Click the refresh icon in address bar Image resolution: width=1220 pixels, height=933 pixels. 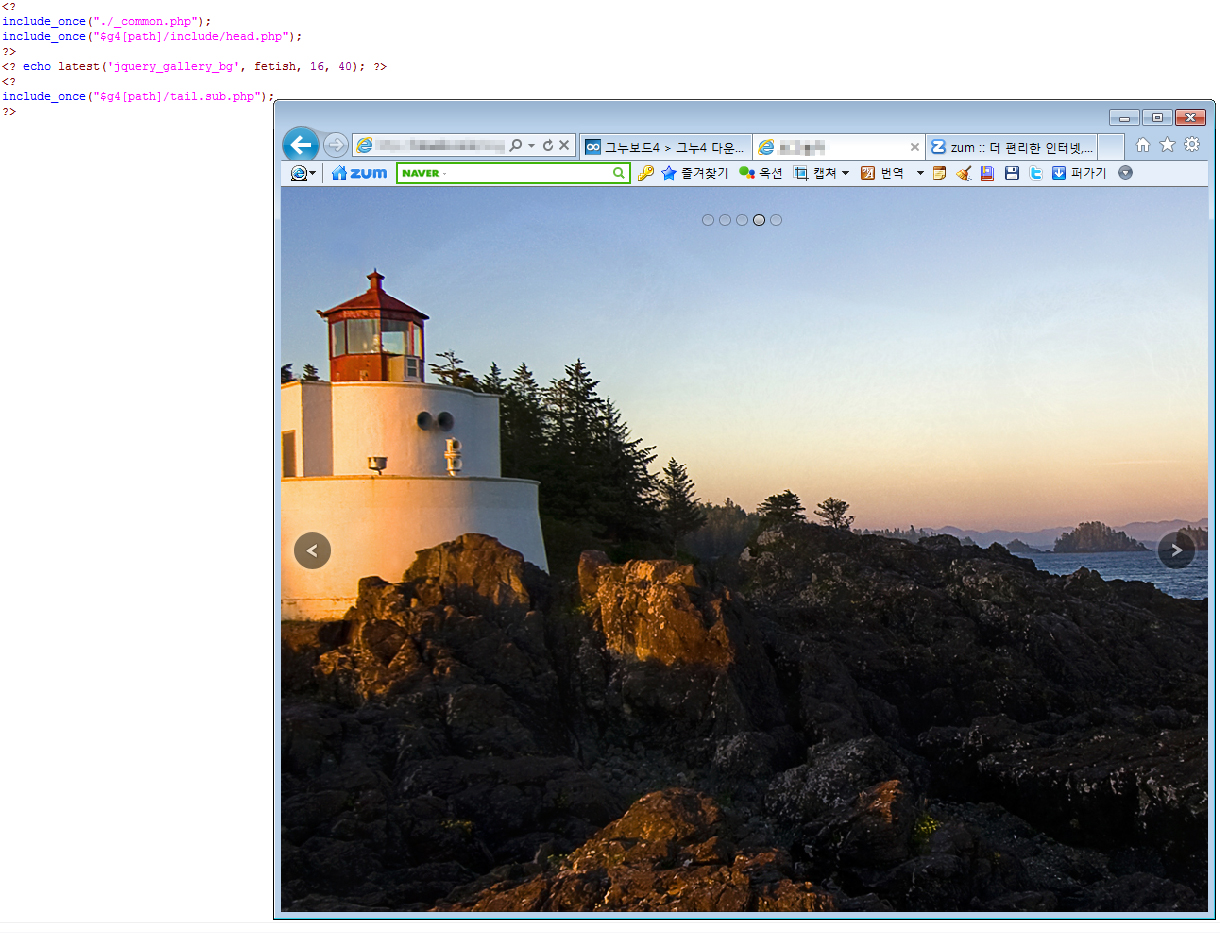pyautogui.click(x=548, y=146)
